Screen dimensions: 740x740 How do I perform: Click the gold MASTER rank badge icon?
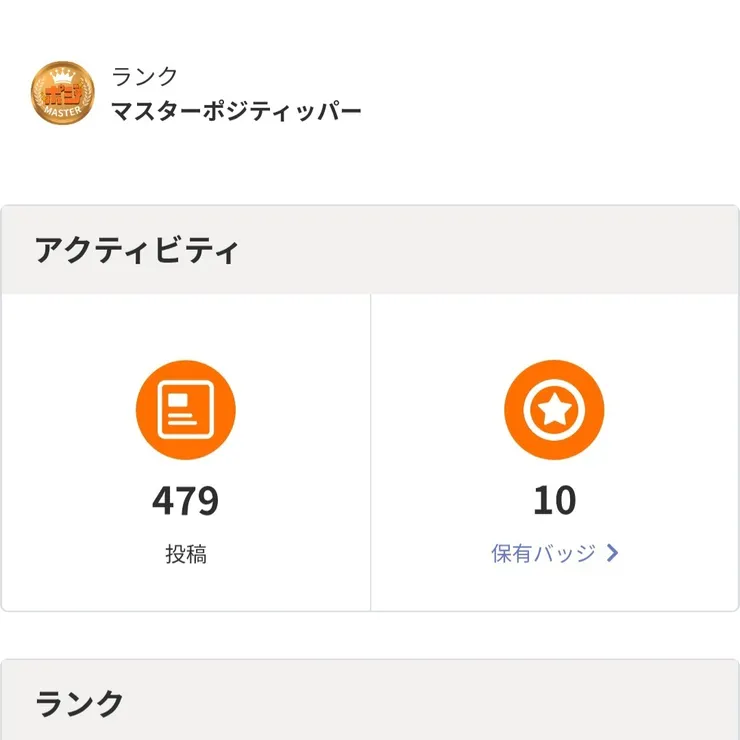tap(63, 93)
